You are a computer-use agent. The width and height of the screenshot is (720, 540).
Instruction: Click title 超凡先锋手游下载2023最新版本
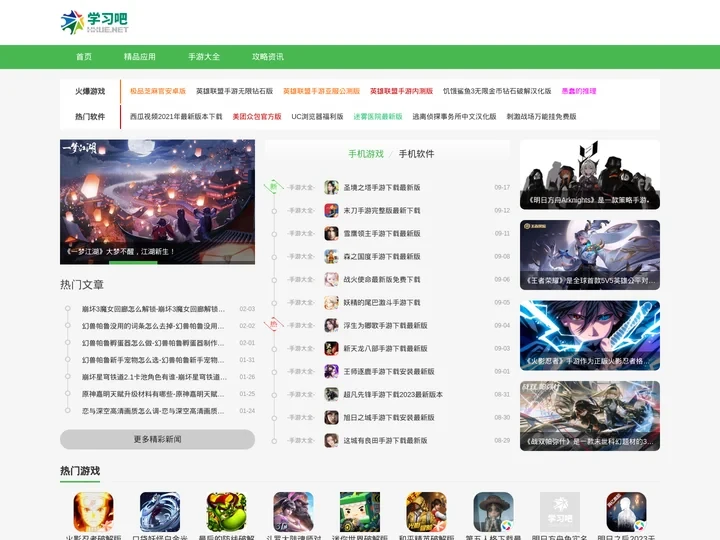393,394
